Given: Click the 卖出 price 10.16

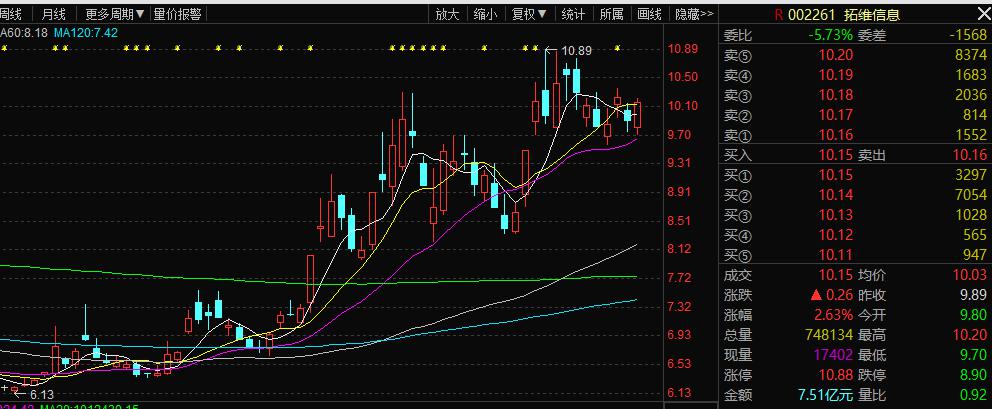Looking at the screenshot, I should [x=970, y=154].
